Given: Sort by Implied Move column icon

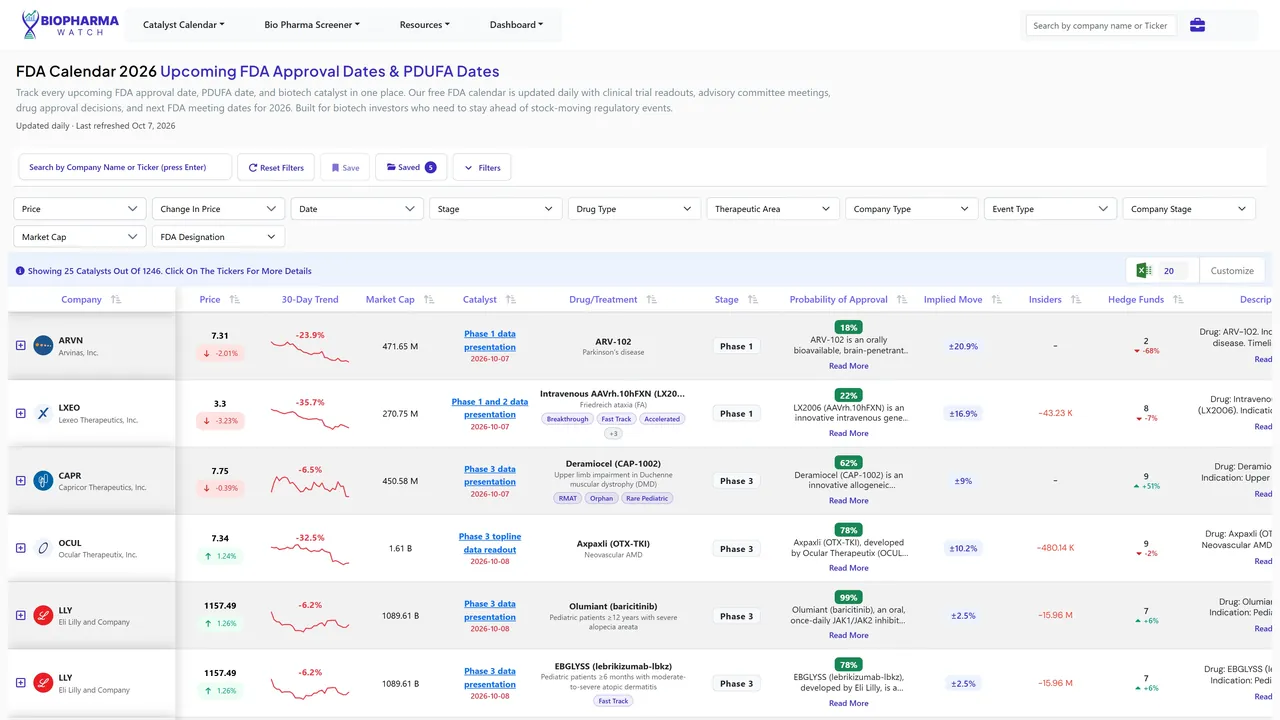Looking at the screenshot, I should [x=997, y=299].
